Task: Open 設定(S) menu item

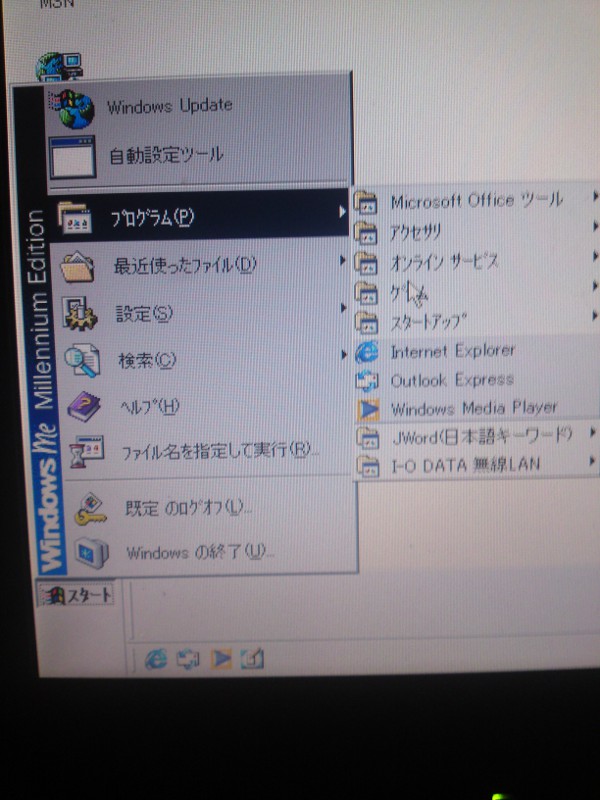Action: tap(202, 313)
